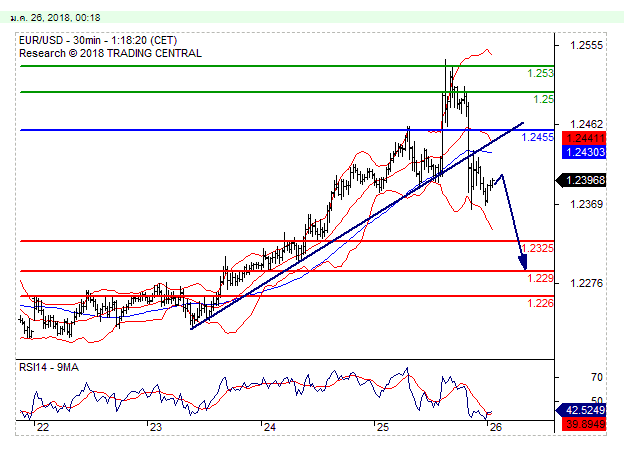Screen dimensions: 624x450
Task: Click the 1.25 green resistance label
Action: (543, 99)
